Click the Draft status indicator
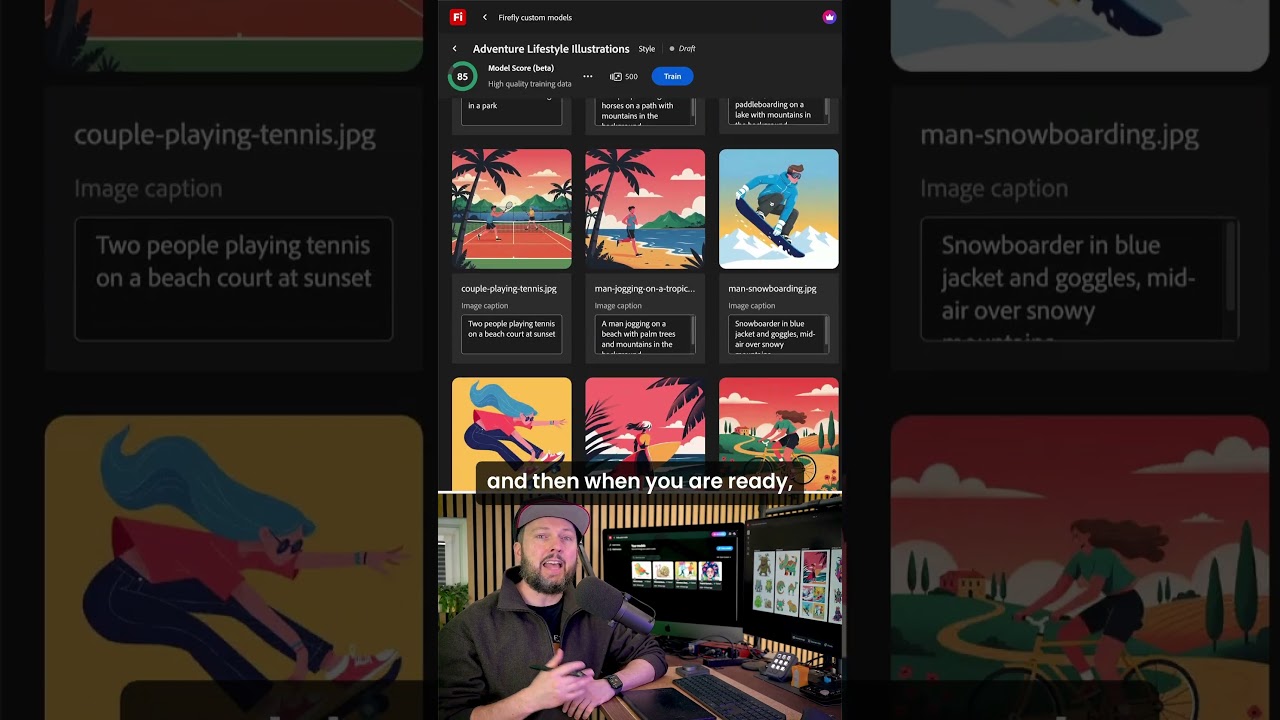This screenshot has width=1280, height=720. tap(683, 48)
